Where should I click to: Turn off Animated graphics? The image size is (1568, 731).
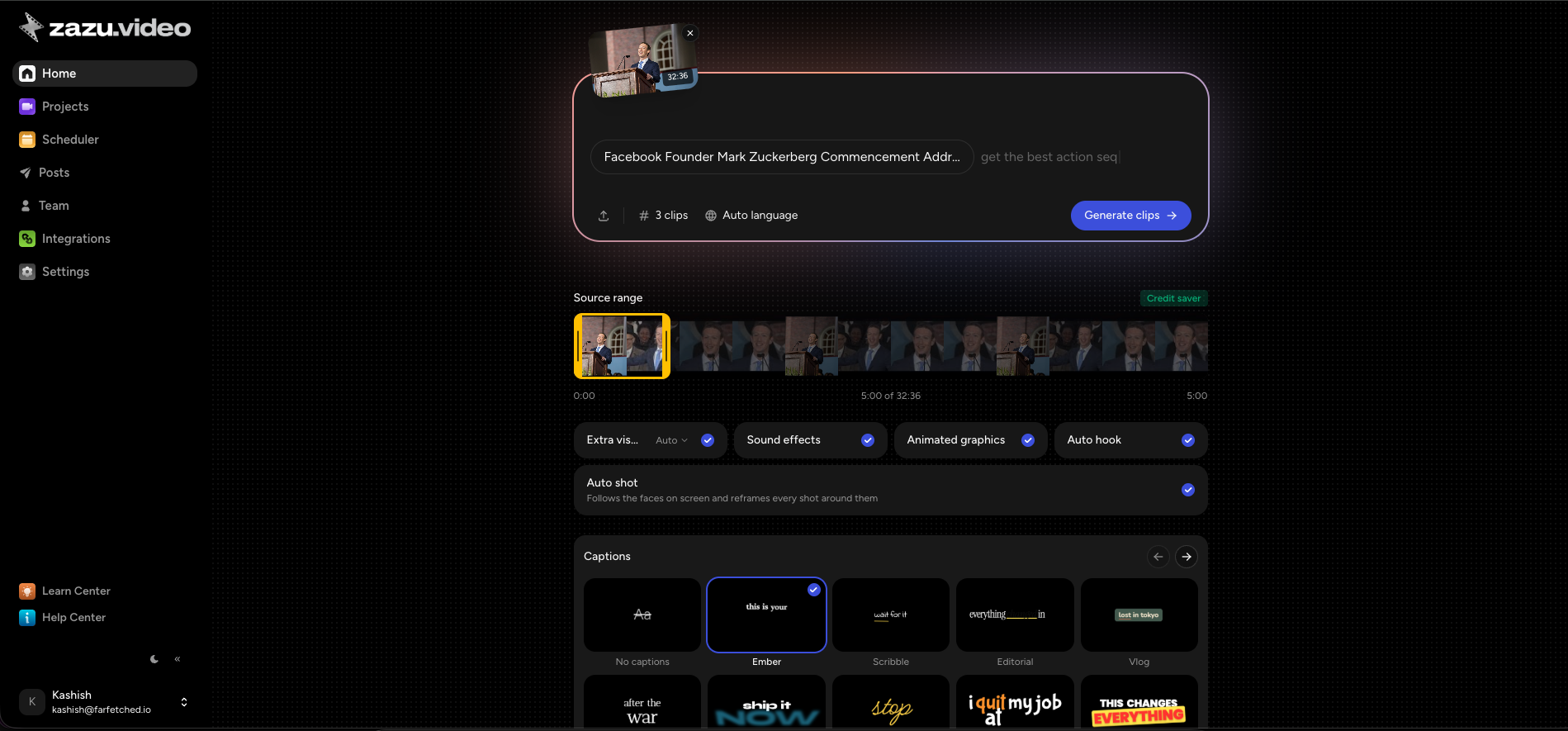(x=1028, y=440)
